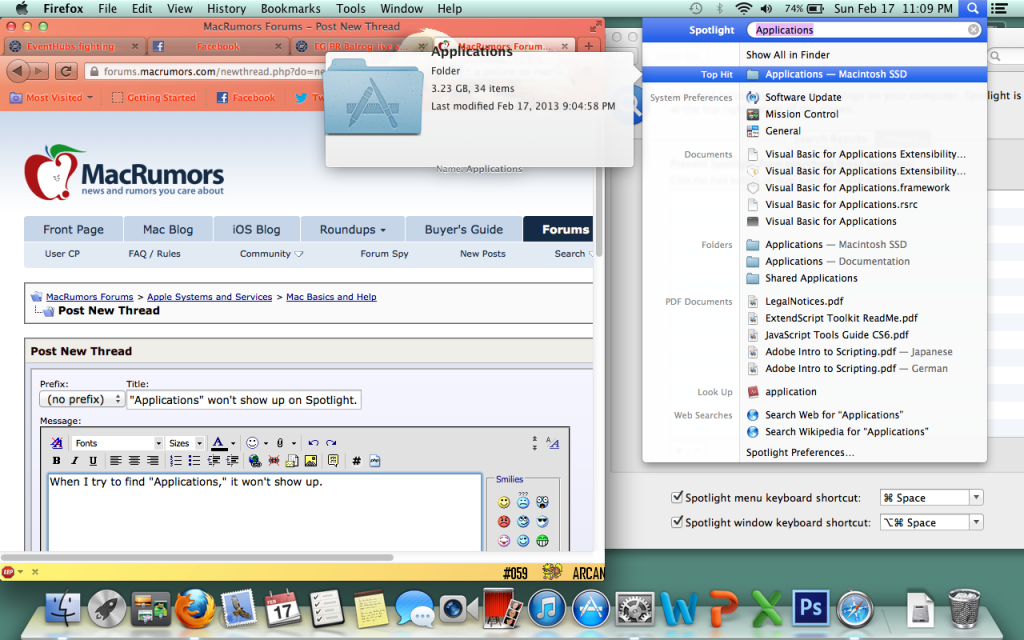1024x640 pixels.
Task: Click the Decrease Indent icon
Action: 213,461
